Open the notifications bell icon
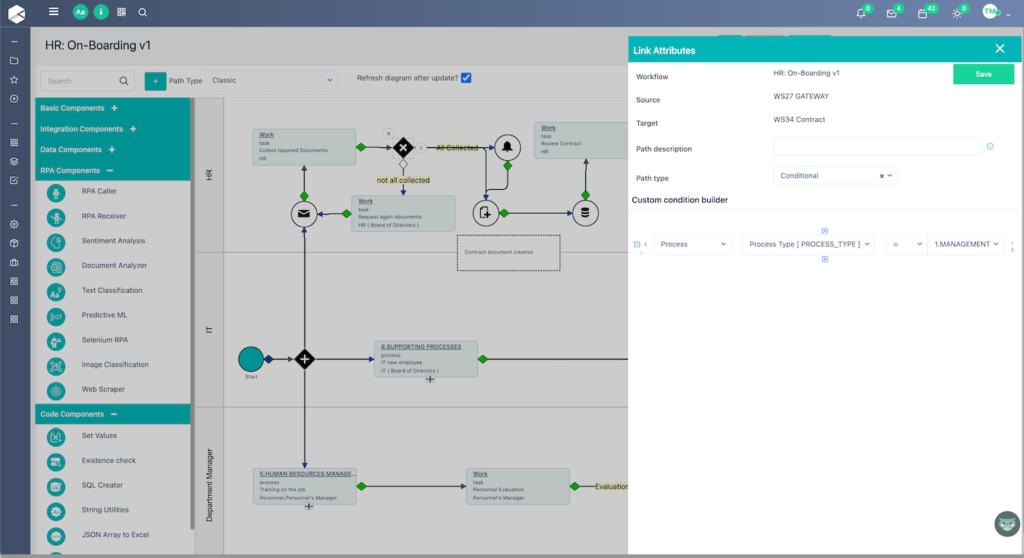The width and height of the screenshot is (1024, 558). tap(861, 12)
